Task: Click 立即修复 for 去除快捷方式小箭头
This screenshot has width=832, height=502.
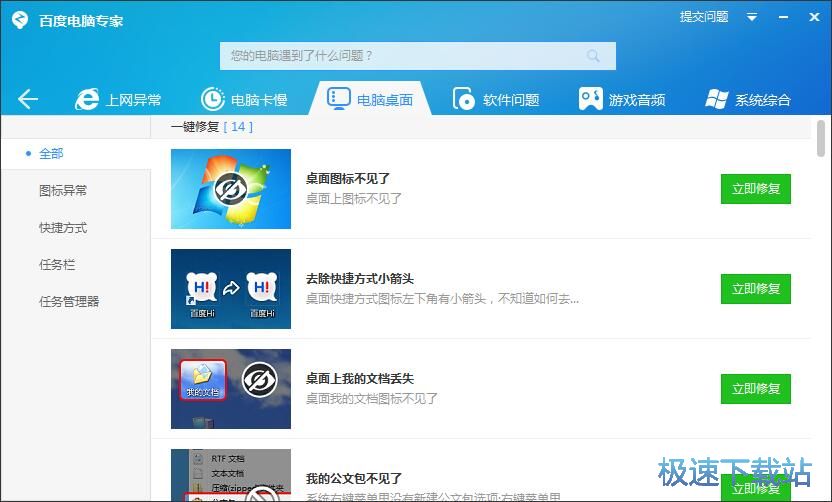Action: pos(756,289)
